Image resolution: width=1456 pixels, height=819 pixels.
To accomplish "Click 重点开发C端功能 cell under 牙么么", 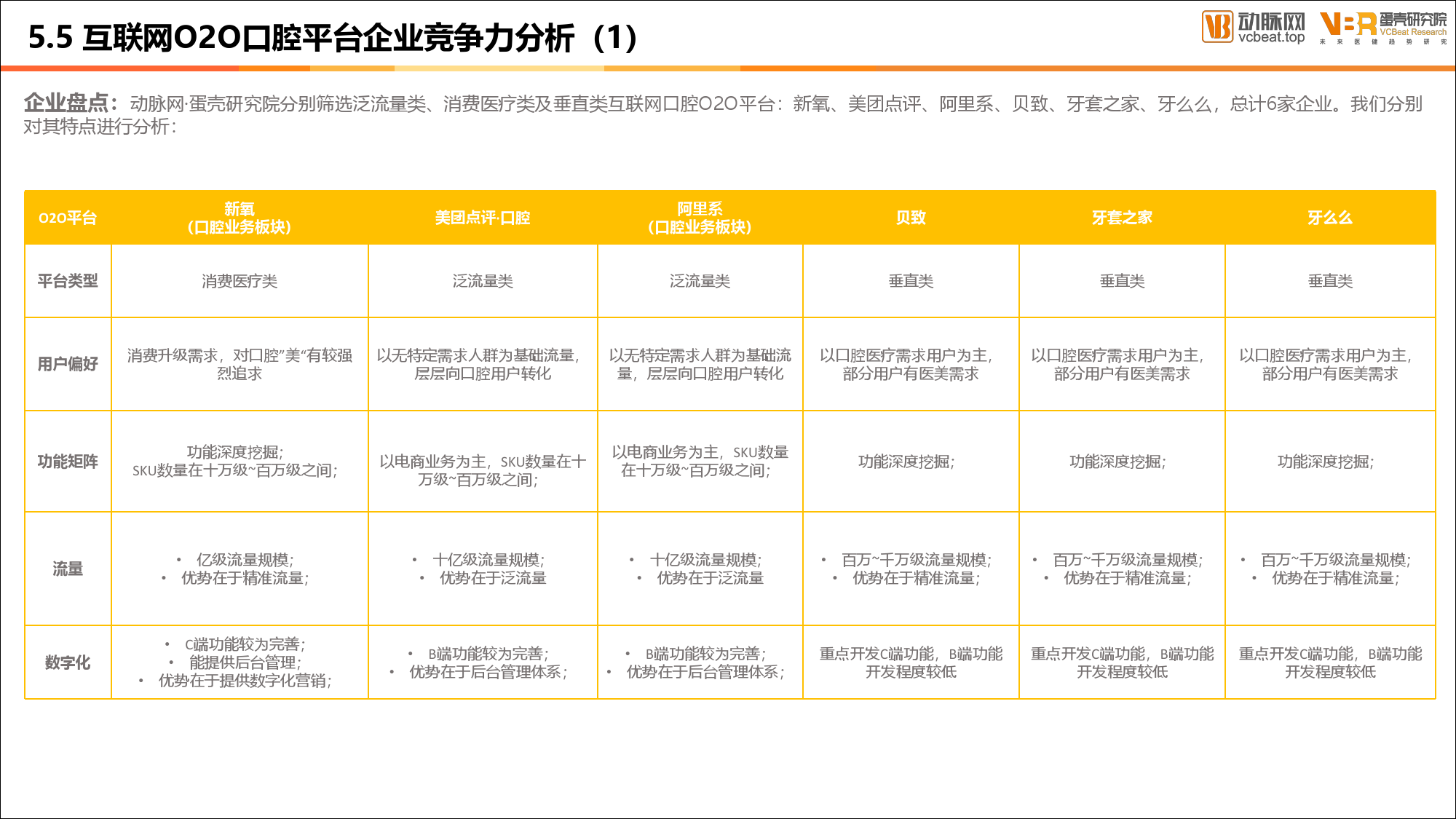I will [x=1330, y=662].
